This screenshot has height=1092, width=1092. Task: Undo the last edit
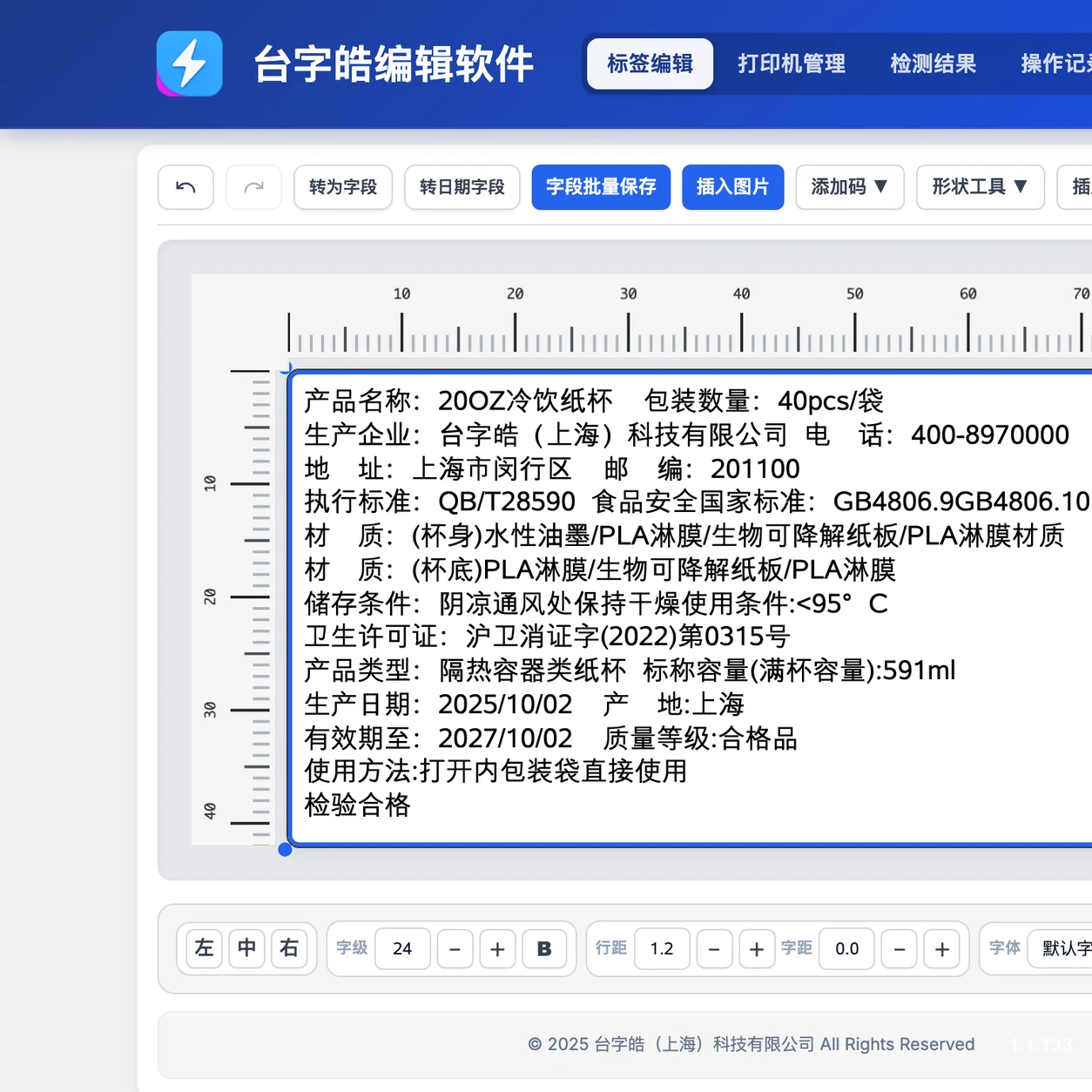click(185, 187)
